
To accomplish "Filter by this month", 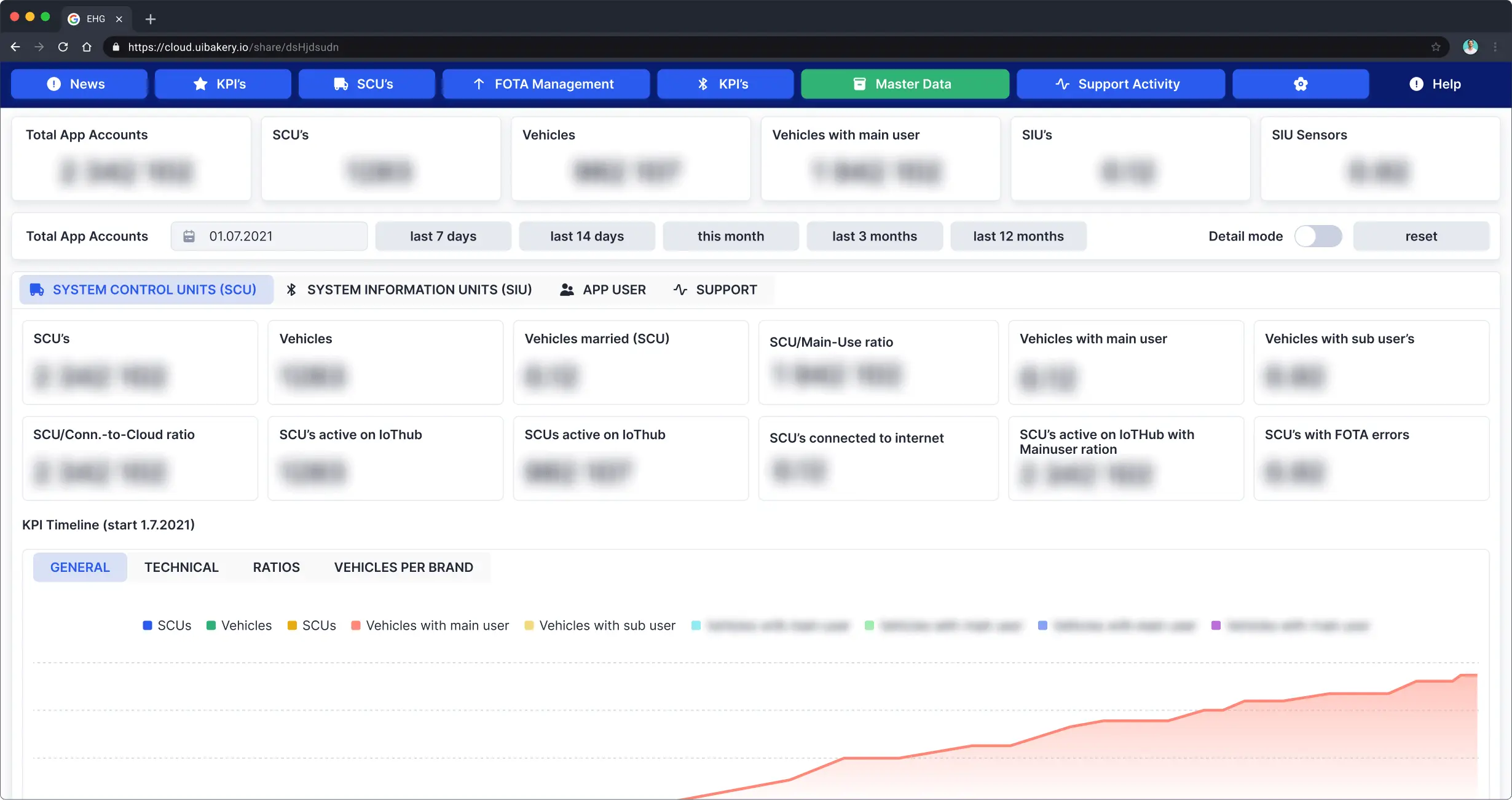I will [x=731, y=236].
